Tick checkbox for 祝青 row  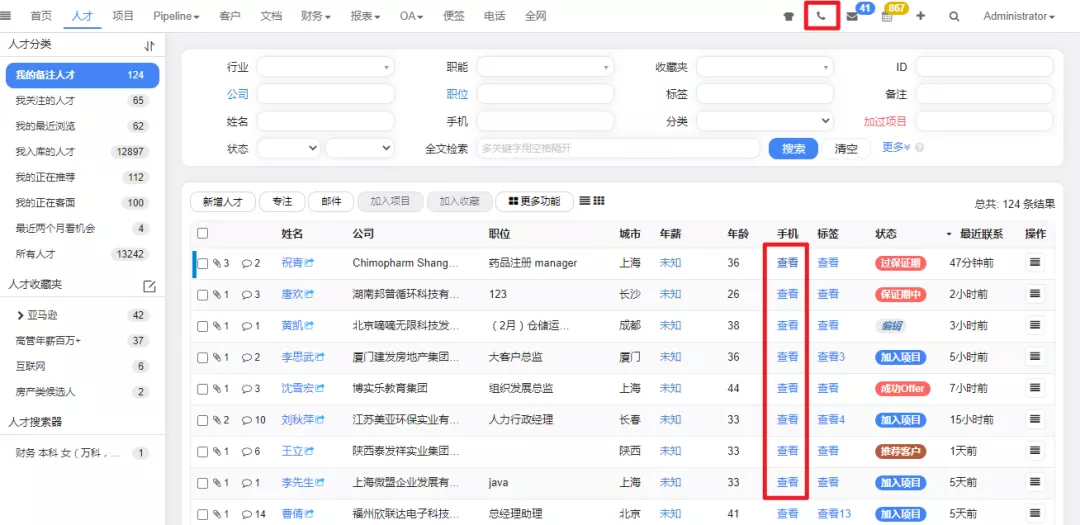[202, 263]
